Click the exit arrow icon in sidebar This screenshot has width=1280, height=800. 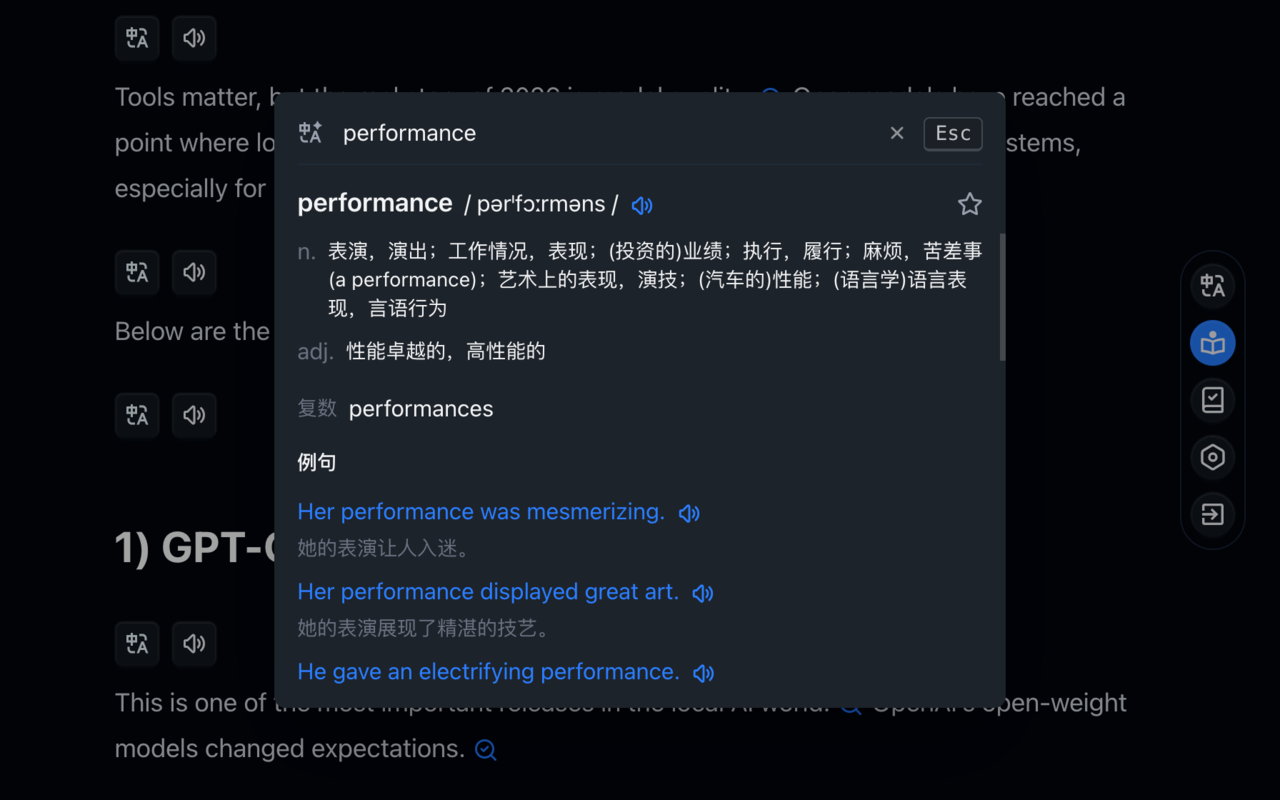pos(1212,514)
